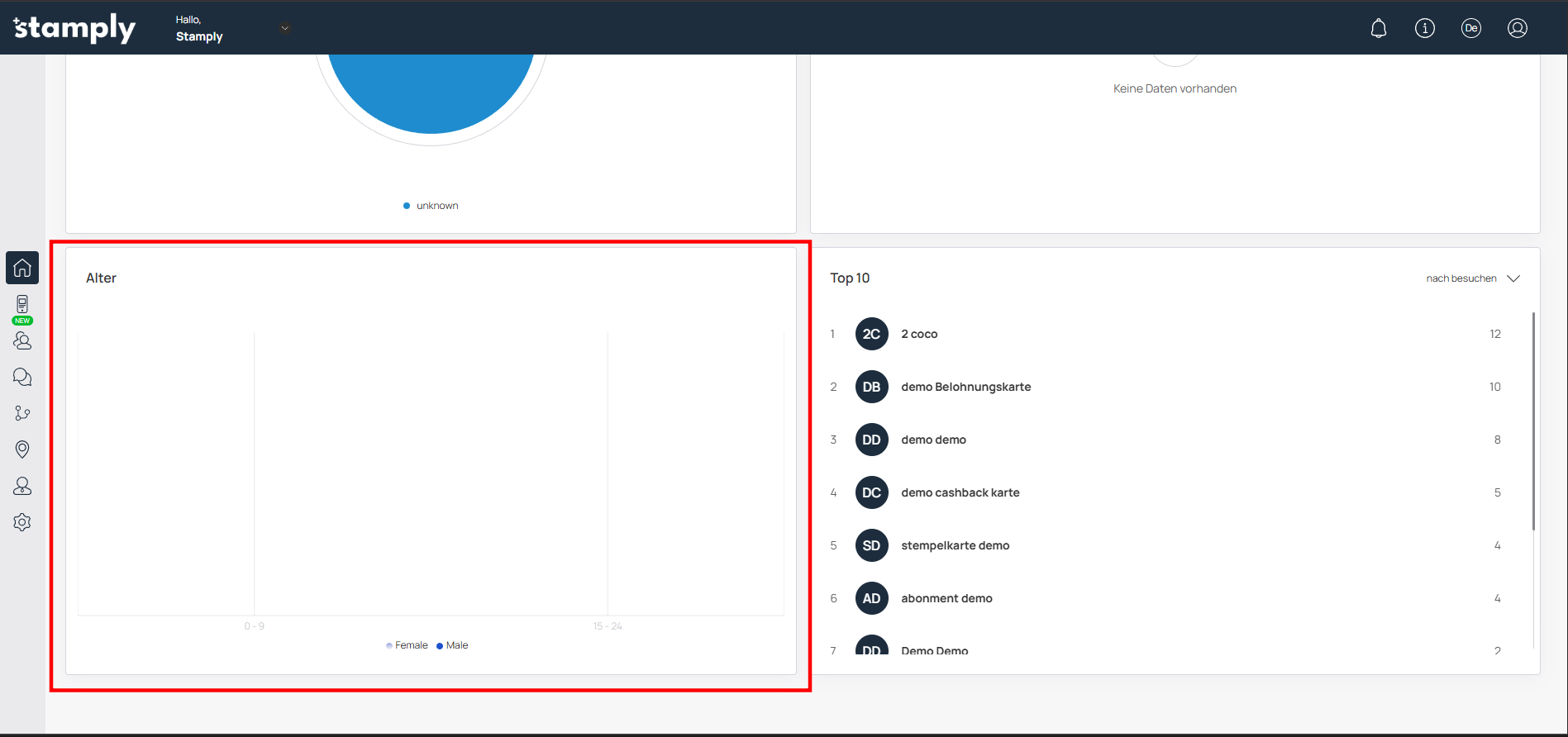Open the settings gear in sidebar
The width and height of the screenshot is (1568, 737).
click(22, 522)
